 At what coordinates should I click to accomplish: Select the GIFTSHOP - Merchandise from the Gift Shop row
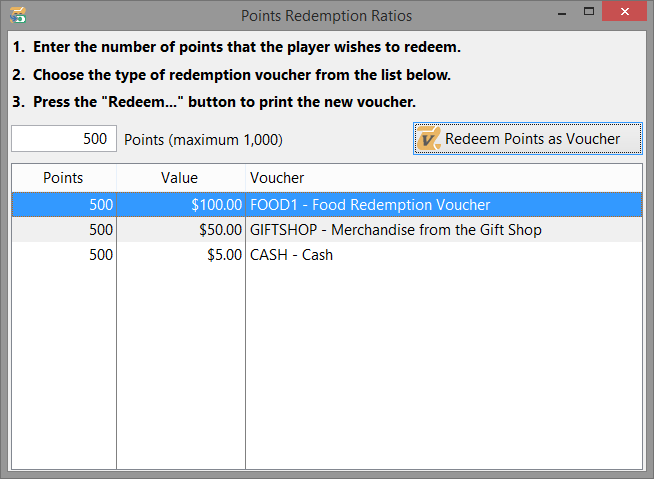click(327, 229)
